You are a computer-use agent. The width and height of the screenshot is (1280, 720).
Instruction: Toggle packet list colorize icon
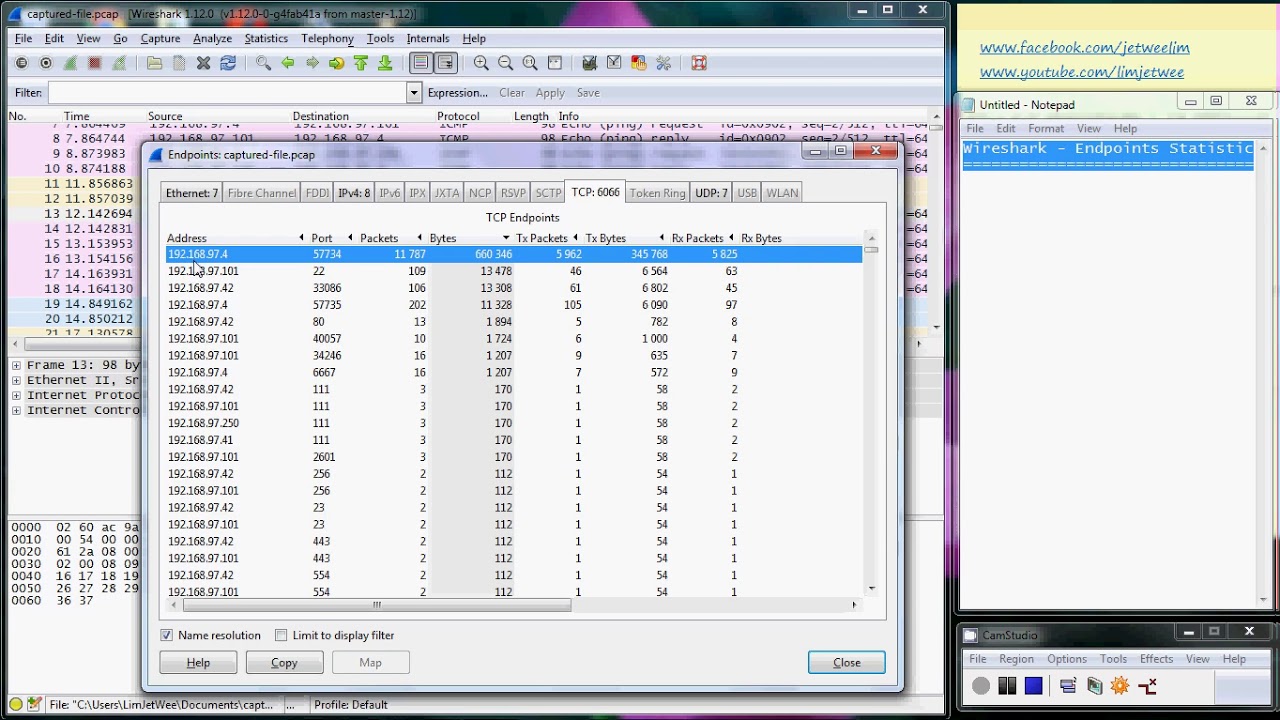(421, 63)
